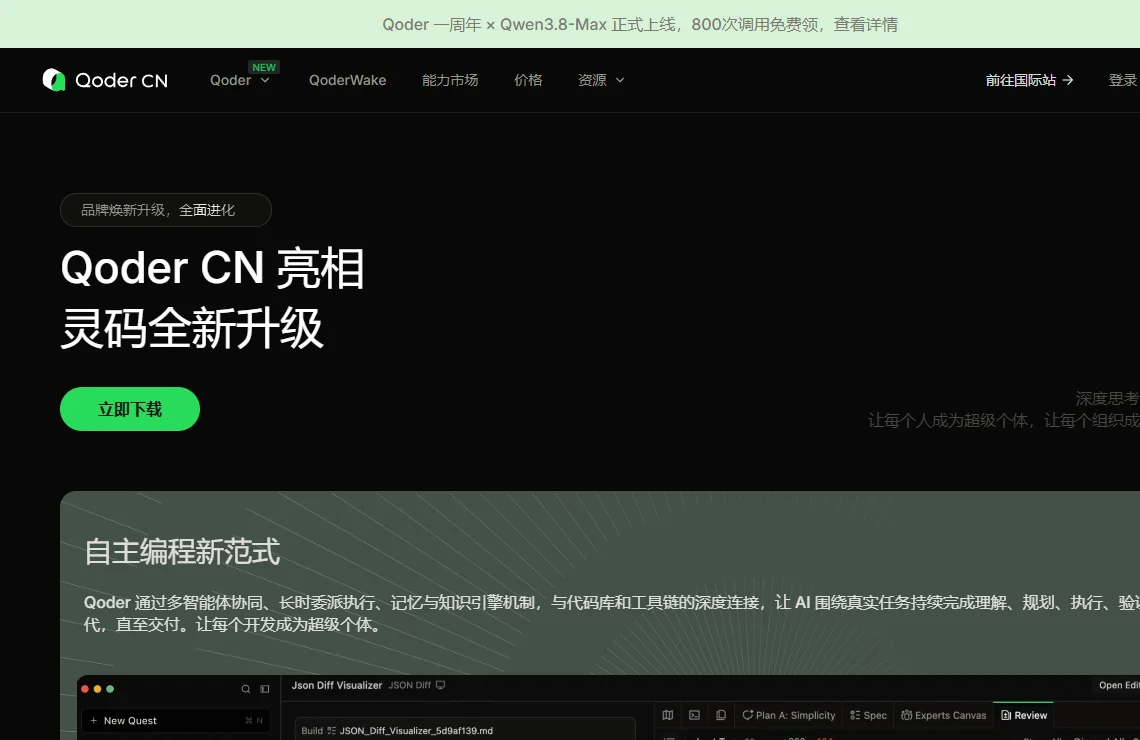Click the green maximize dot in preview window
The image size is (1140, 740).
(x=110, y=688)
